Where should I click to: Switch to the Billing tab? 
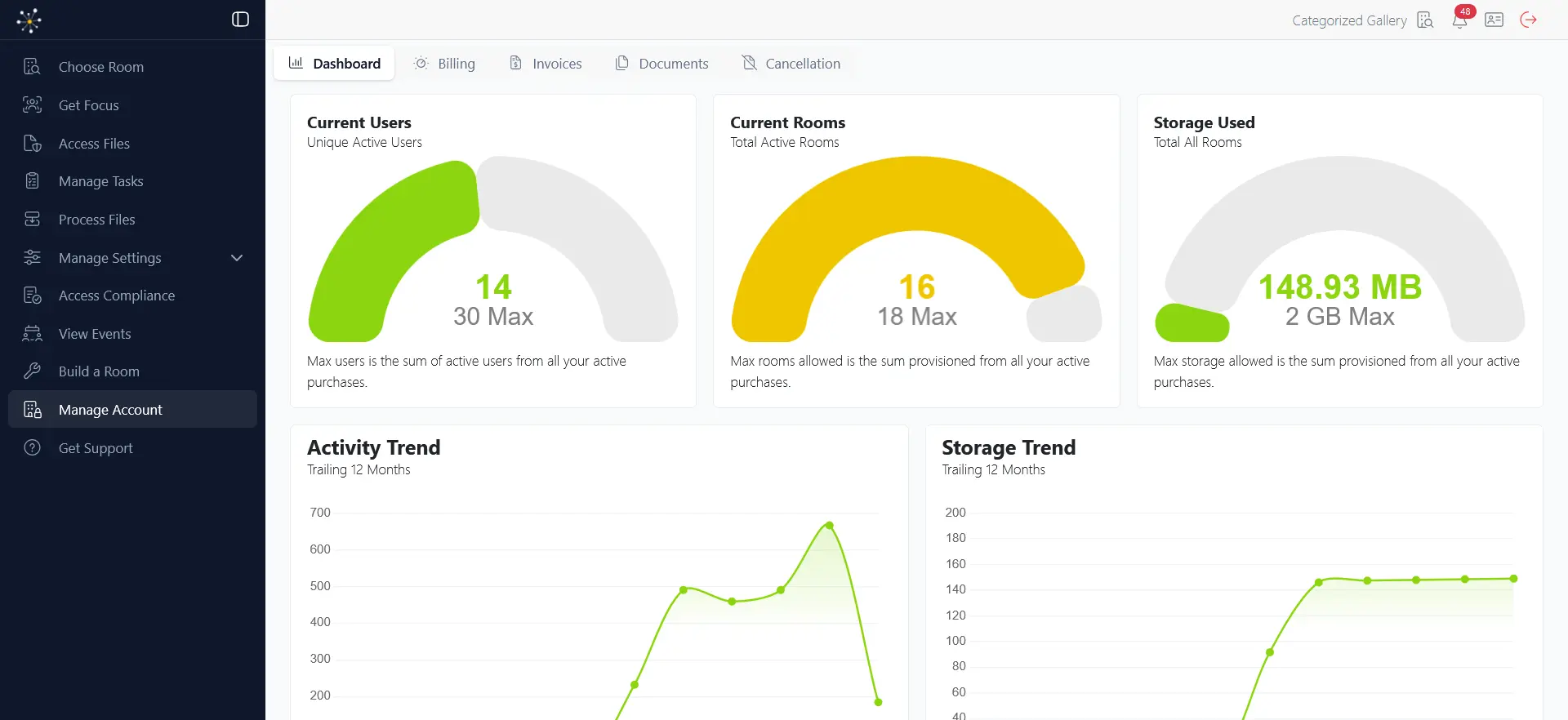click(444, 64)
